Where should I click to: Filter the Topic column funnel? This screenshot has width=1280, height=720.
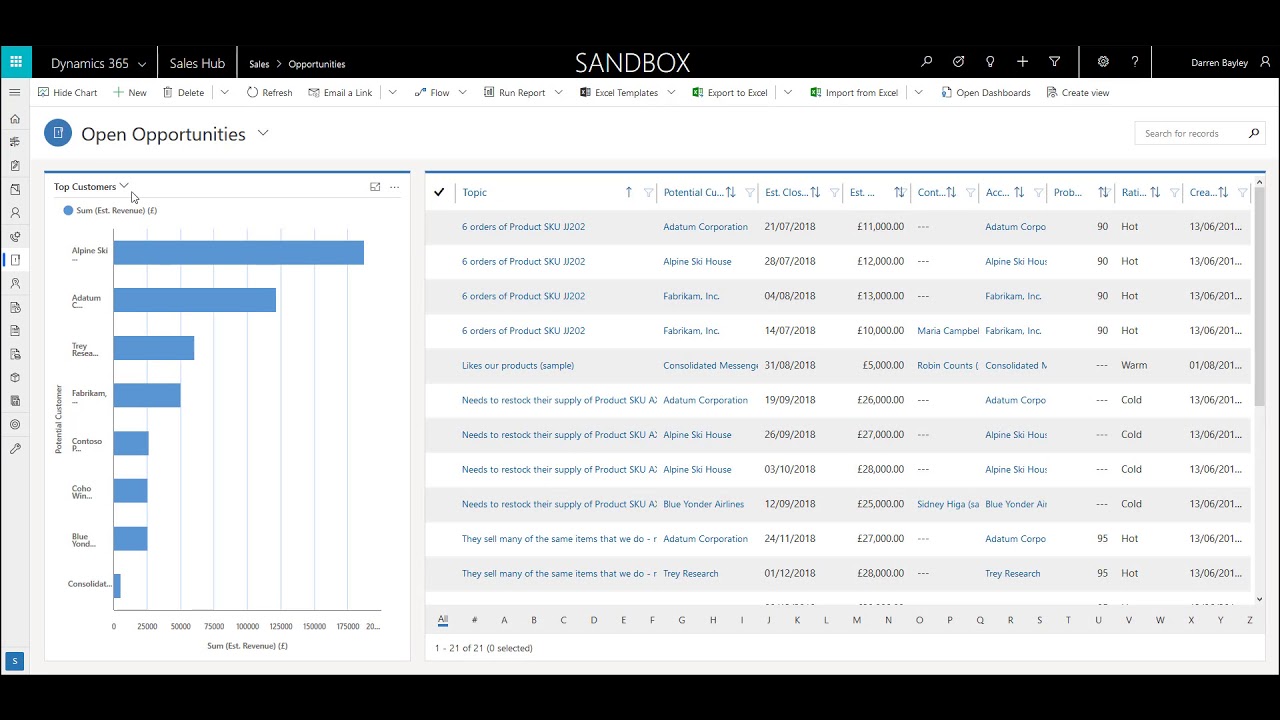pyautogui.click(x=648, y=193)
